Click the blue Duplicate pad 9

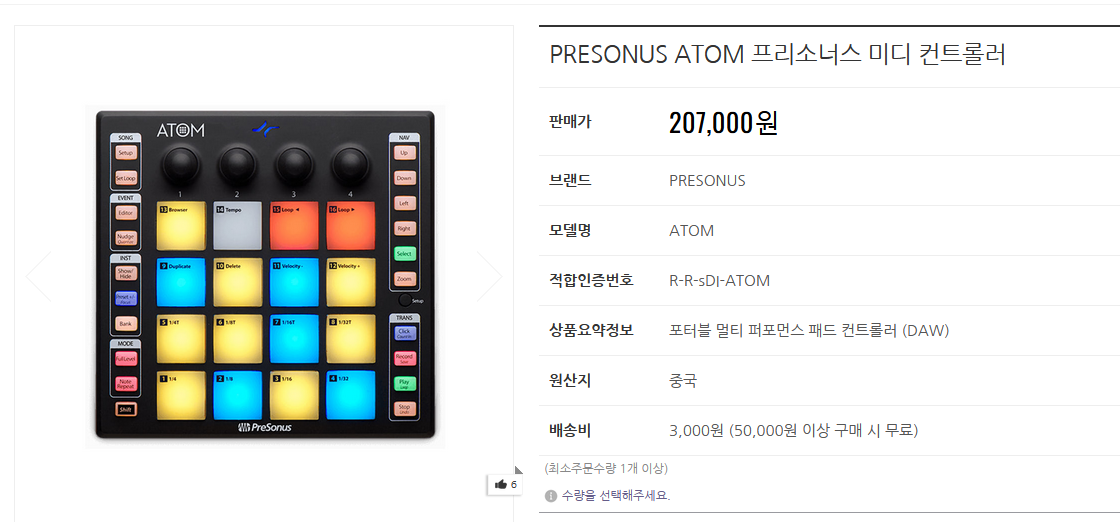point(181,284)
